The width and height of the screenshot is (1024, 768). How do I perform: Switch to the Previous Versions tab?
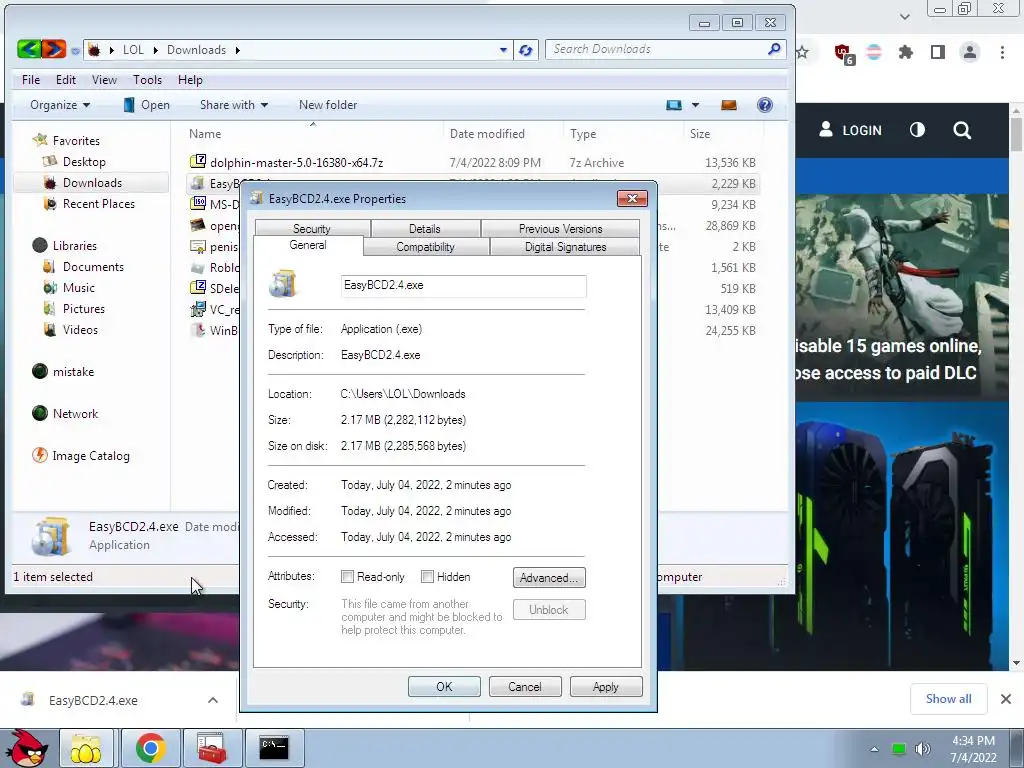(560, 229)
